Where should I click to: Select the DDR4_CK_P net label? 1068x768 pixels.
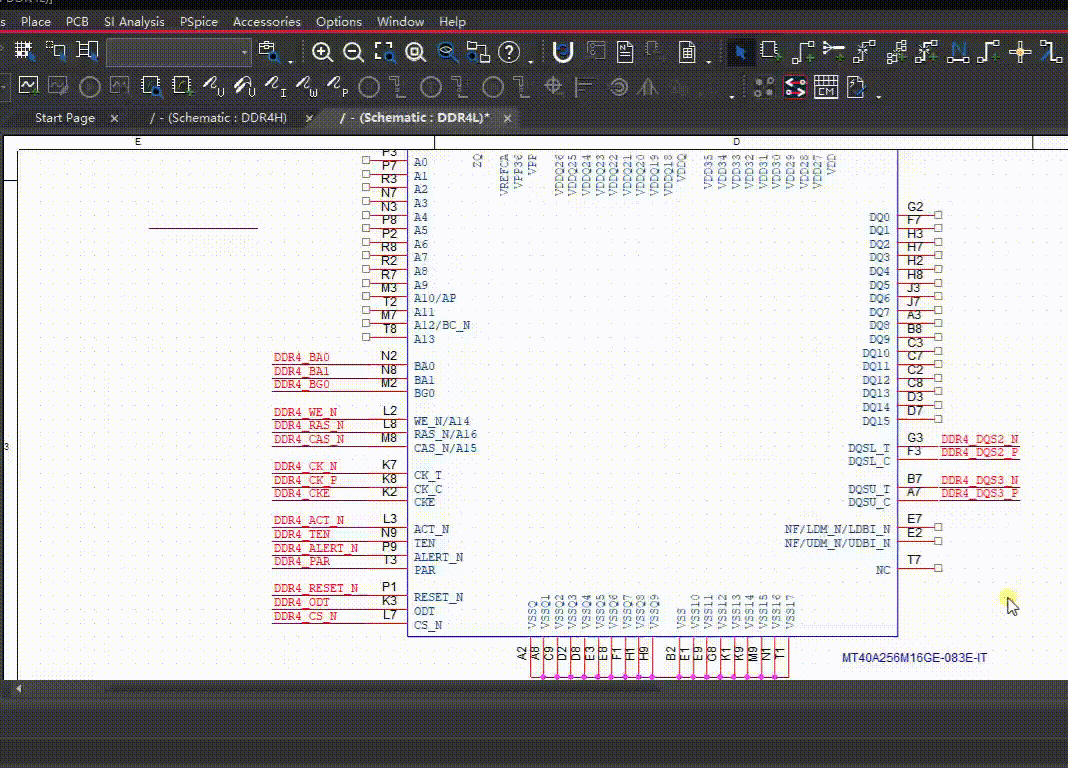click(305, 480)
